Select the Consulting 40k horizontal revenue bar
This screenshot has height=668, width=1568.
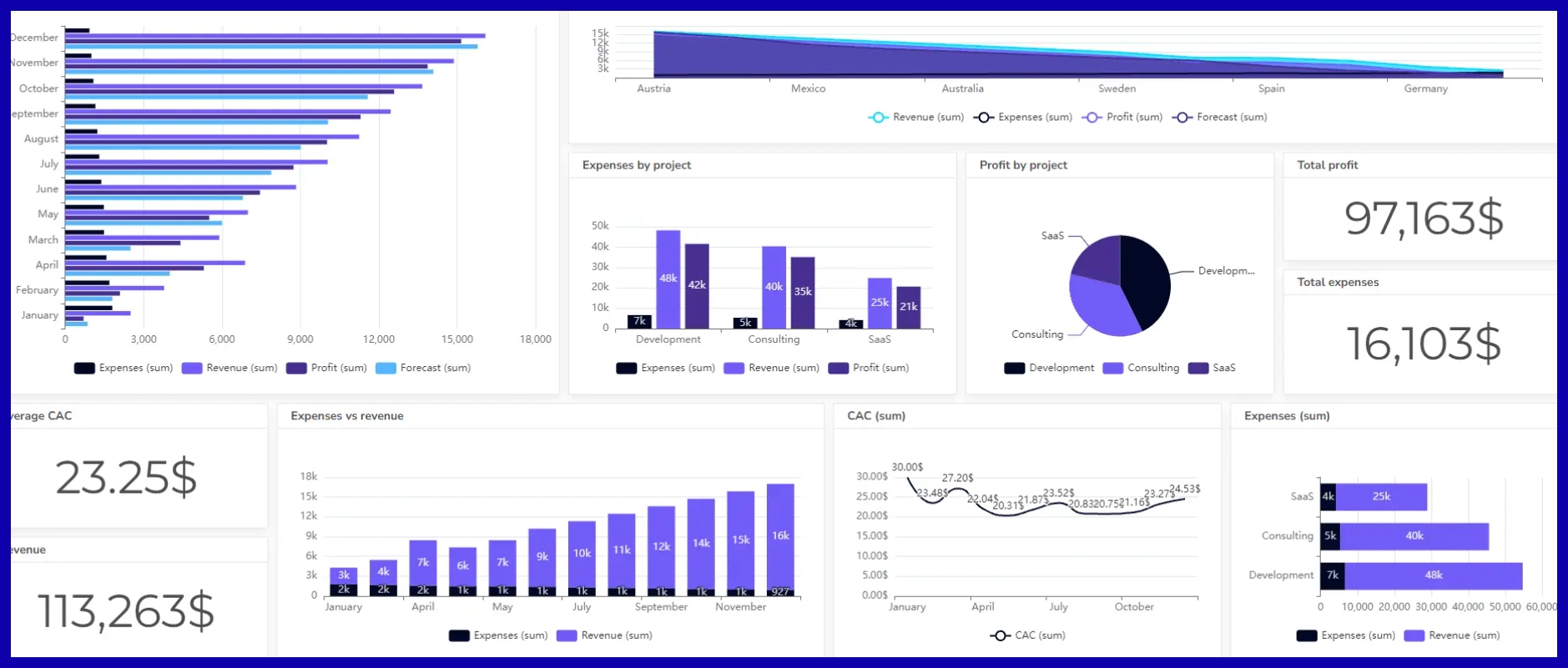tap(1414, 536)
